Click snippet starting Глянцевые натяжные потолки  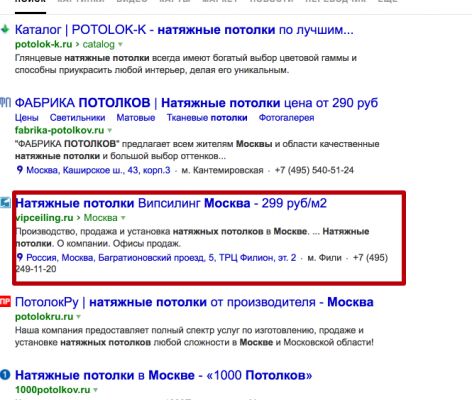tap(186, 64)
